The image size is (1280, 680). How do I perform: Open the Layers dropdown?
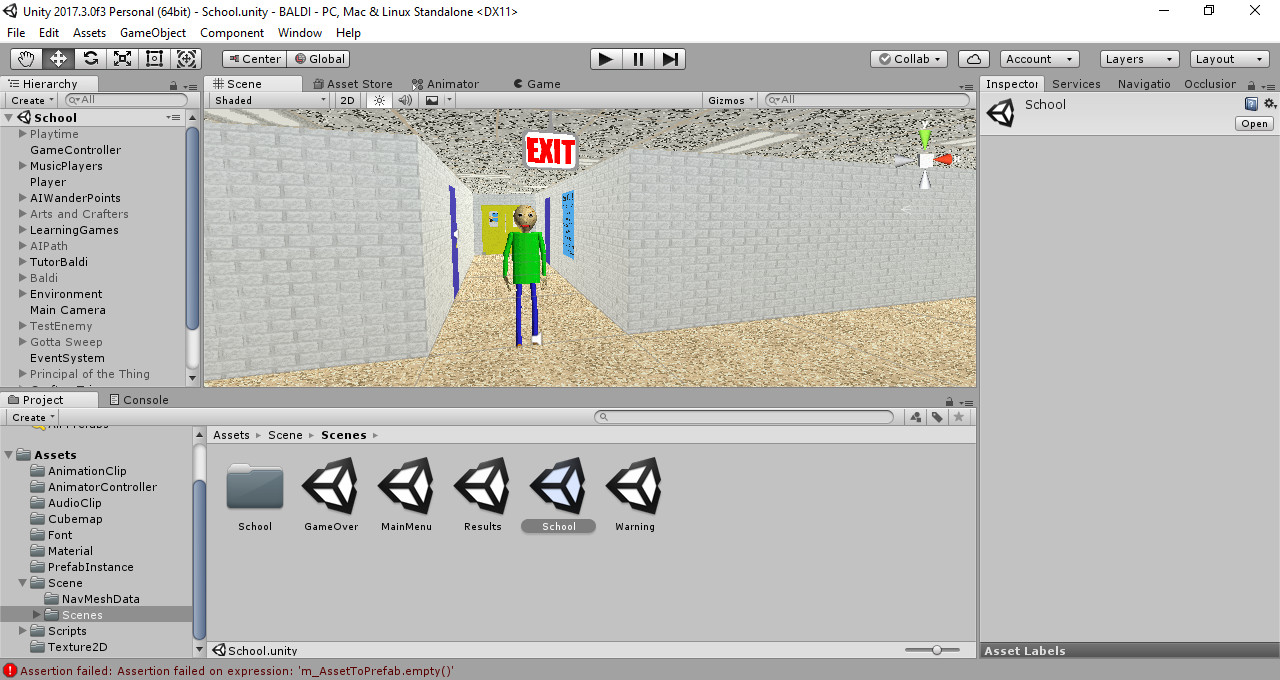(1138, 58)
